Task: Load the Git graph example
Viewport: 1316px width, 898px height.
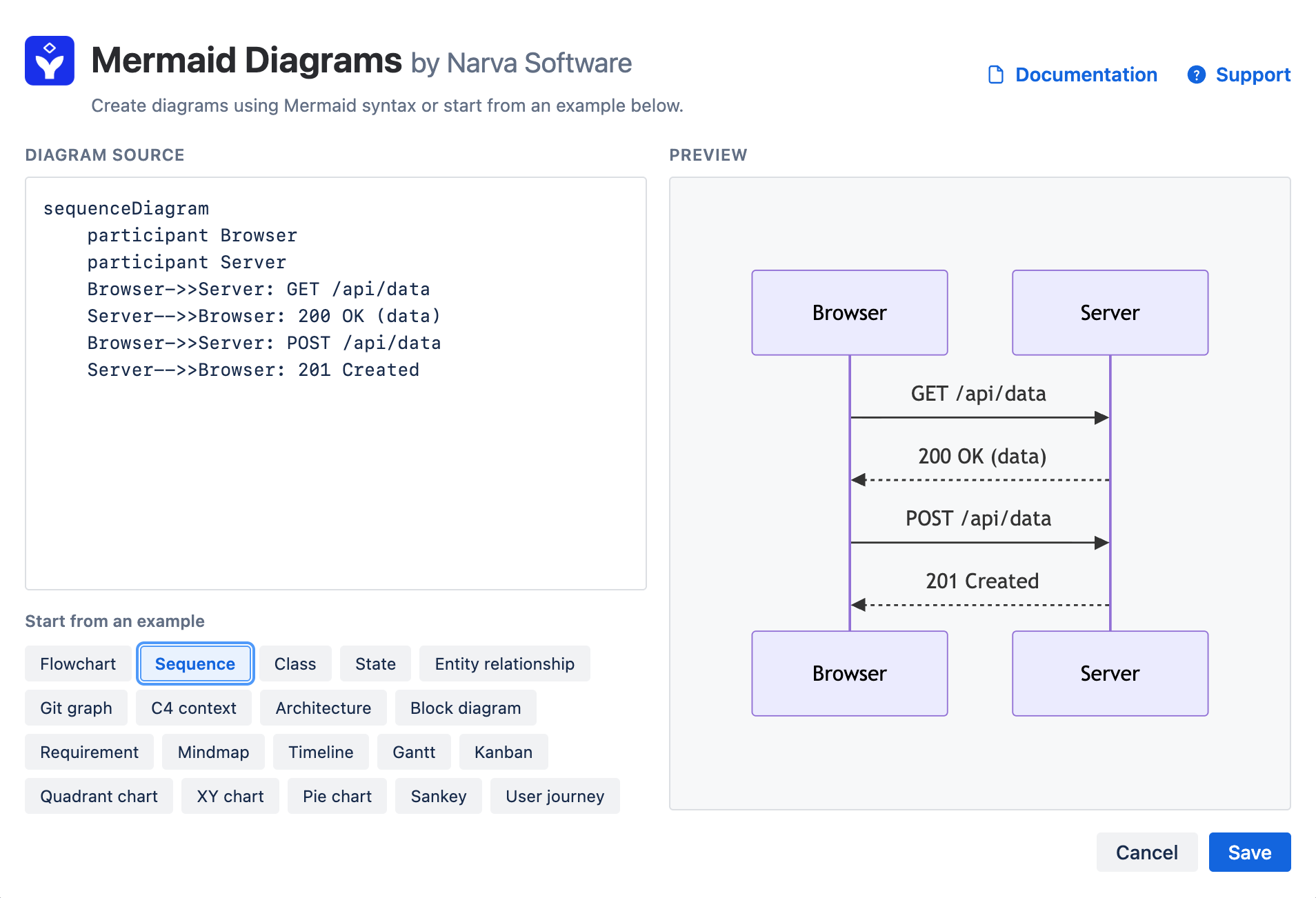Action: pos(77,708)
